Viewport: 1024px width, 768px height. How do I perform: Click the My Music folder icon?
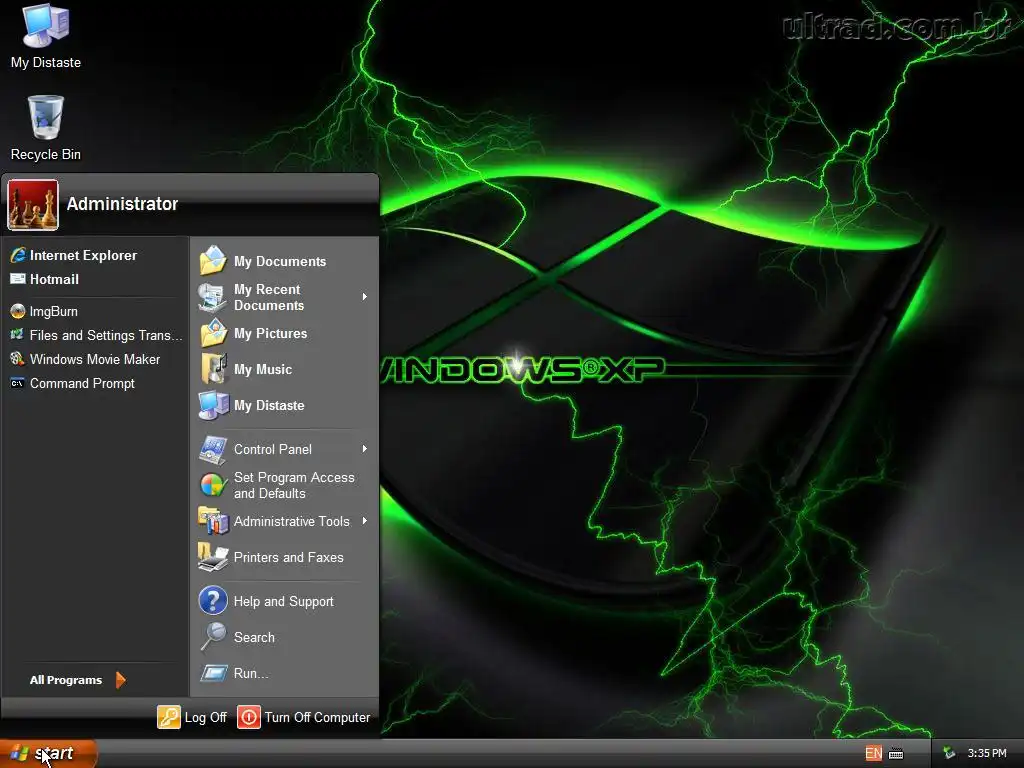(213, 369)
